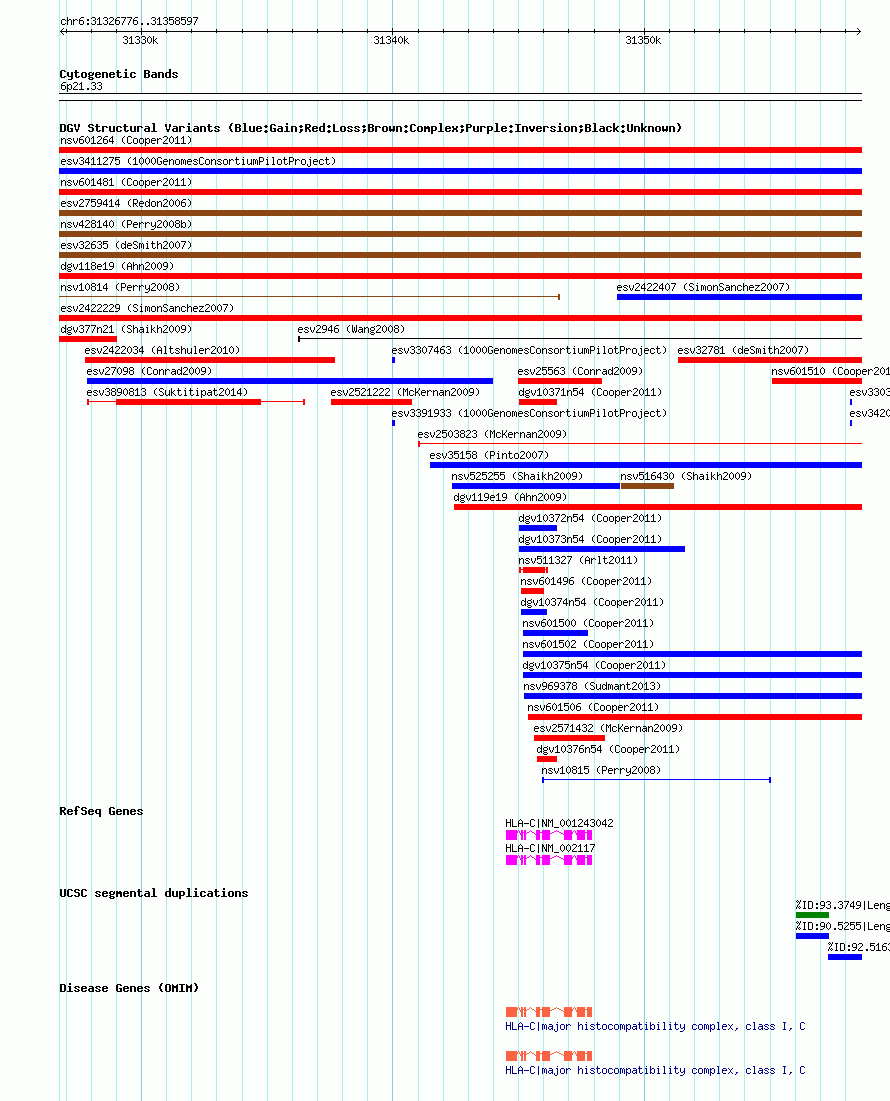Click esv2571432 (McKernan2009) red bar
This screenshot has width=890, height=1101.
[569, 739]
